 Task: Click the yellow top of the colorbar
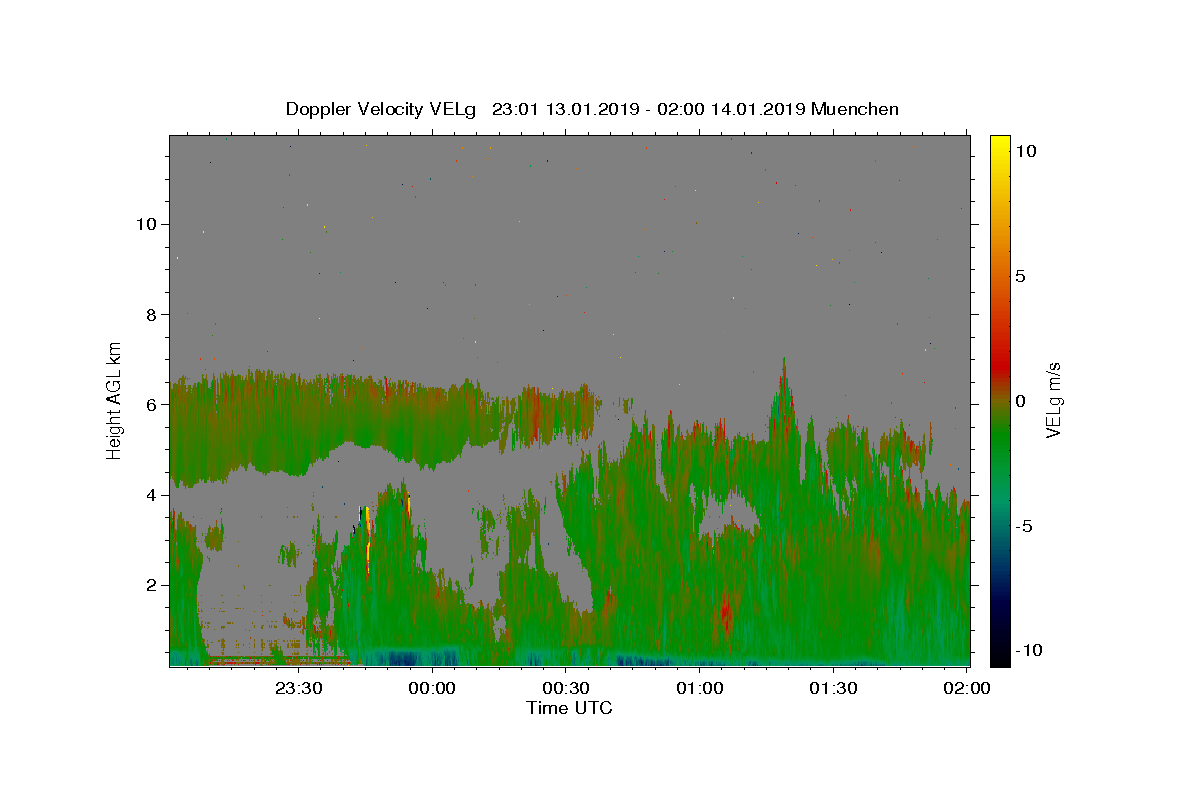(x=999, y=142)
